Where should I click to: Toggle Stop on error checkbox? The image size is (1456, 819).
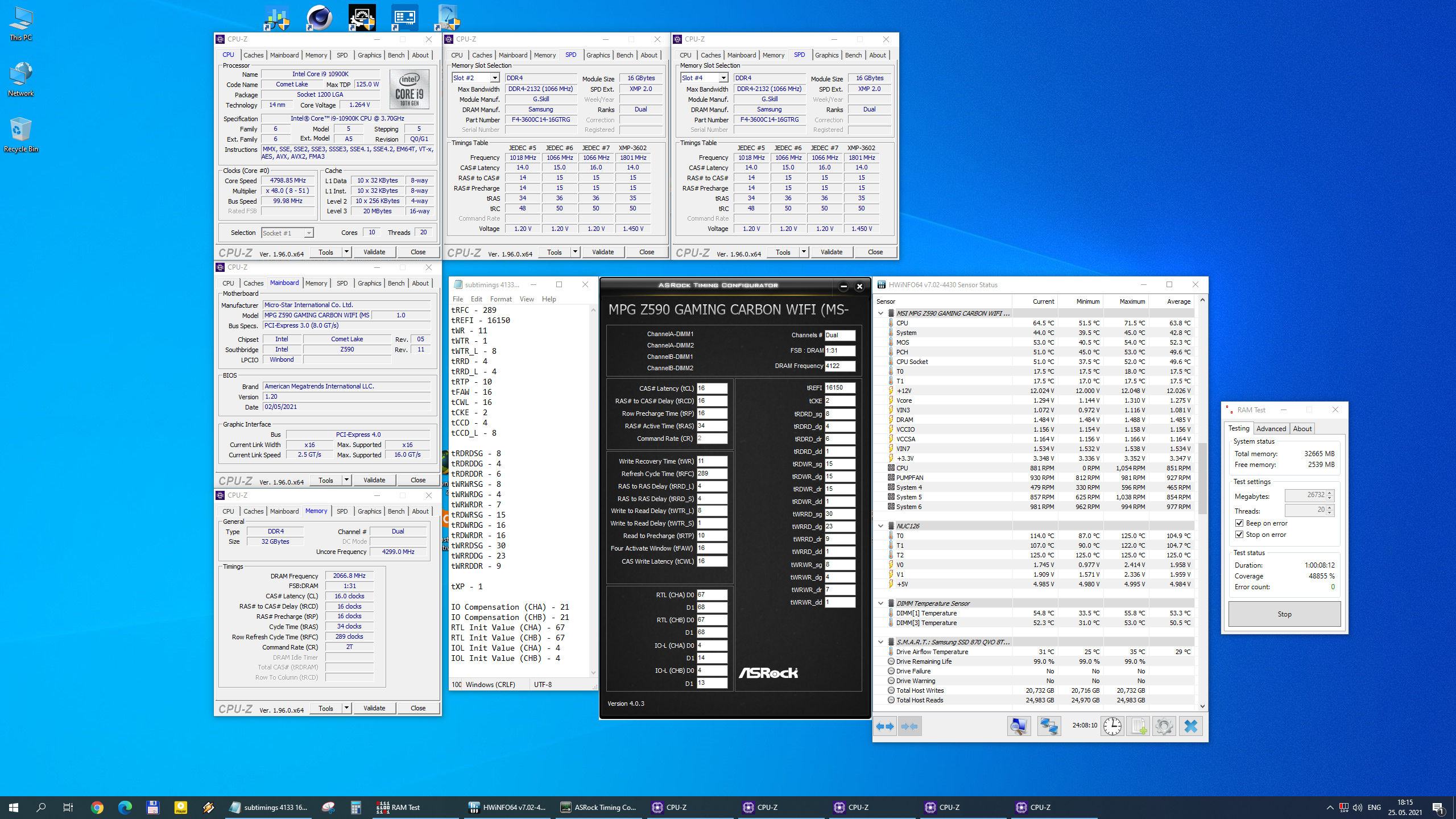(1239, 535)
